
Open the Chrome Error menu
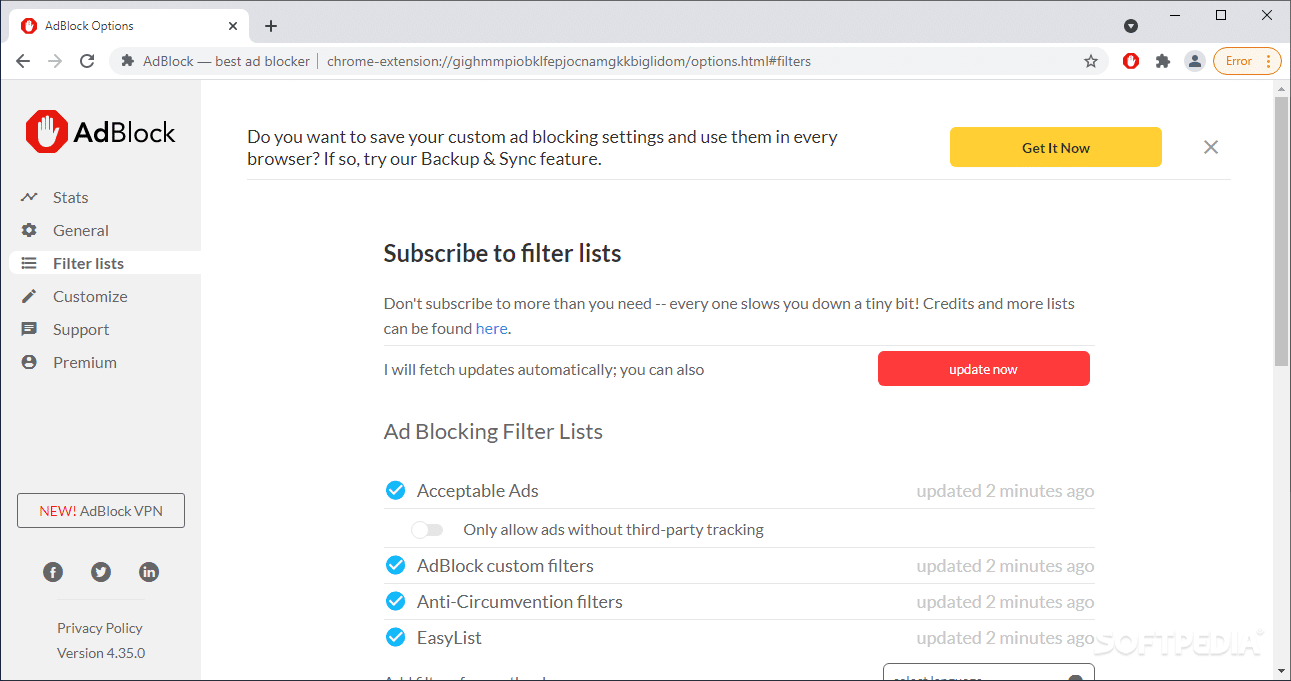(x=1247, y=61)
